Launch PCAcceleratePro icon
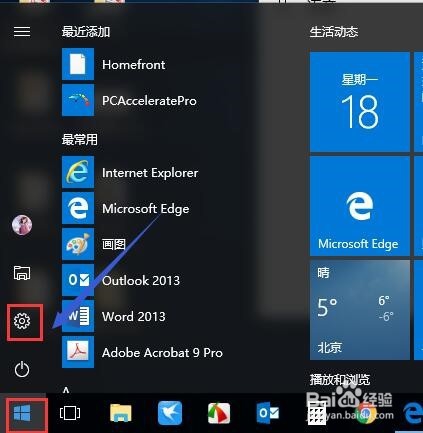 pos(78,100)
